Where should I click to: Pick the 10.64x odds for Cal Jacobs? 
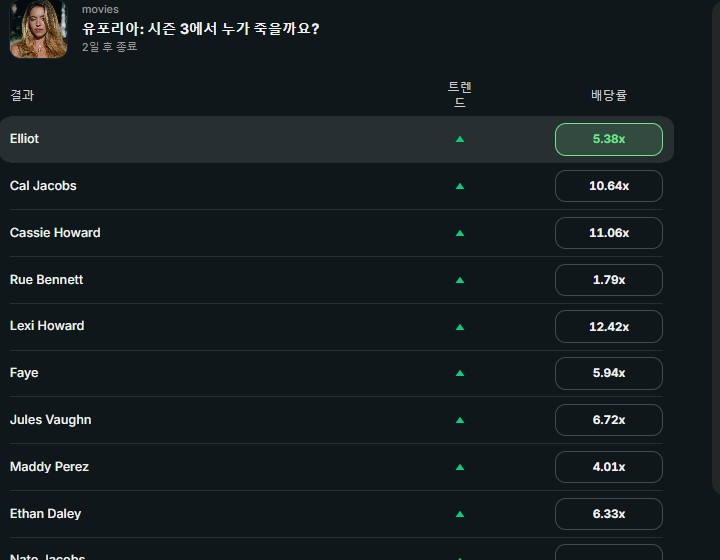[x=608, y=186]
